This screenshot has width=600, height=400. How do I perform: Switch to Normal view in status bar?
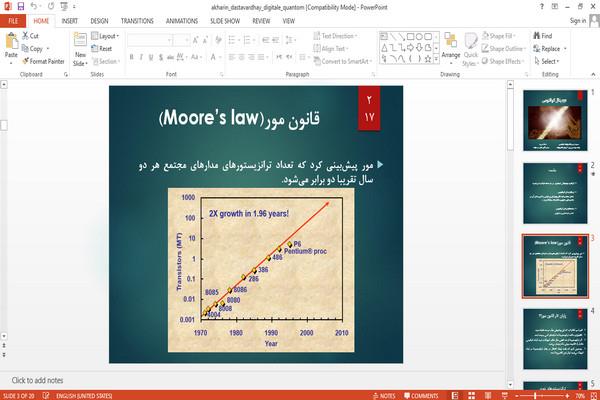(x=455, y=395)
